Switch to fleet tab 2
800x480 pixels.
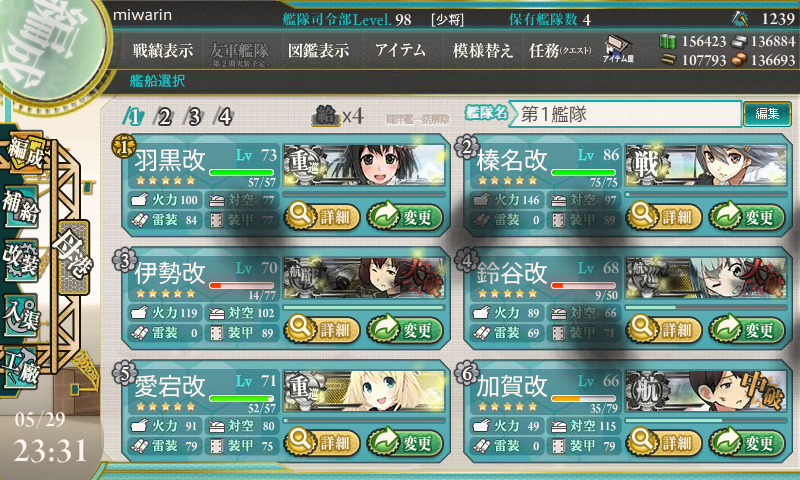click(164, 117)
